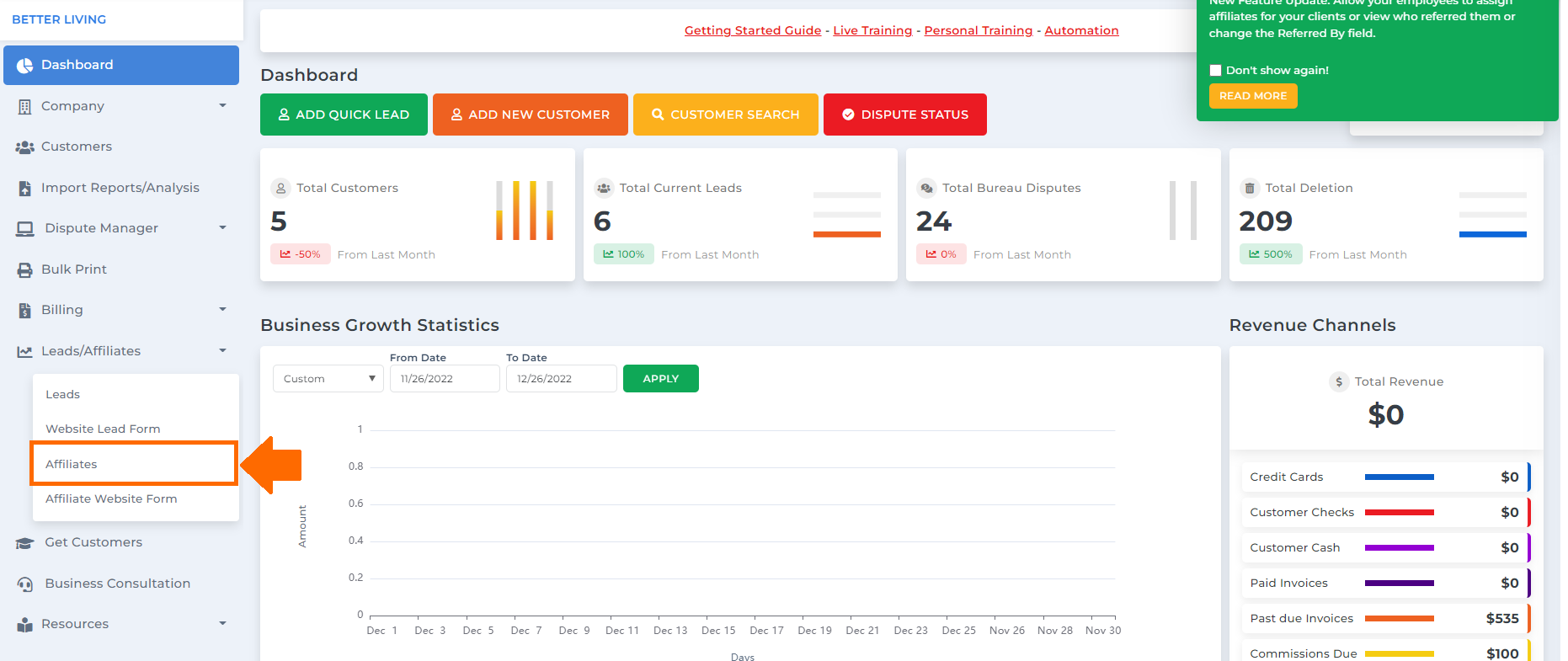Open the Automation link
The height and width of the screenshot is (661, 1568).
[x=1081, y=30]
